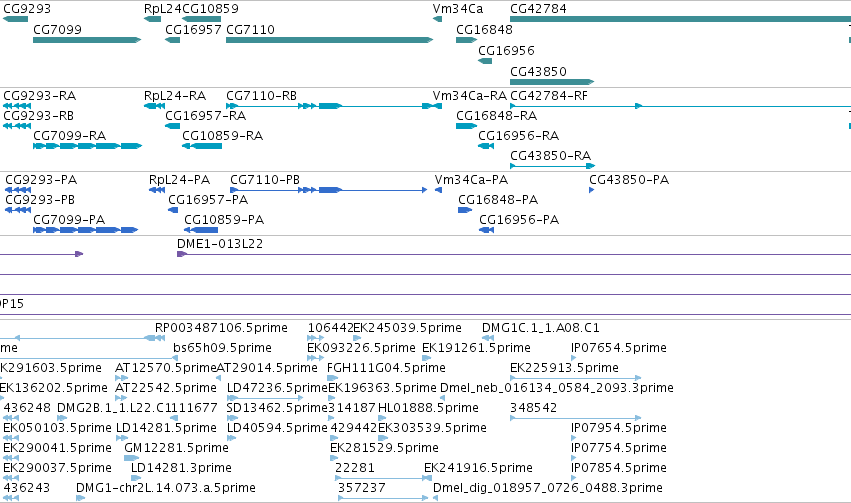Viewport: 851px width, 503px height.
Task: Select the DME1-013L22 clone label
Action: coord(220,244)
